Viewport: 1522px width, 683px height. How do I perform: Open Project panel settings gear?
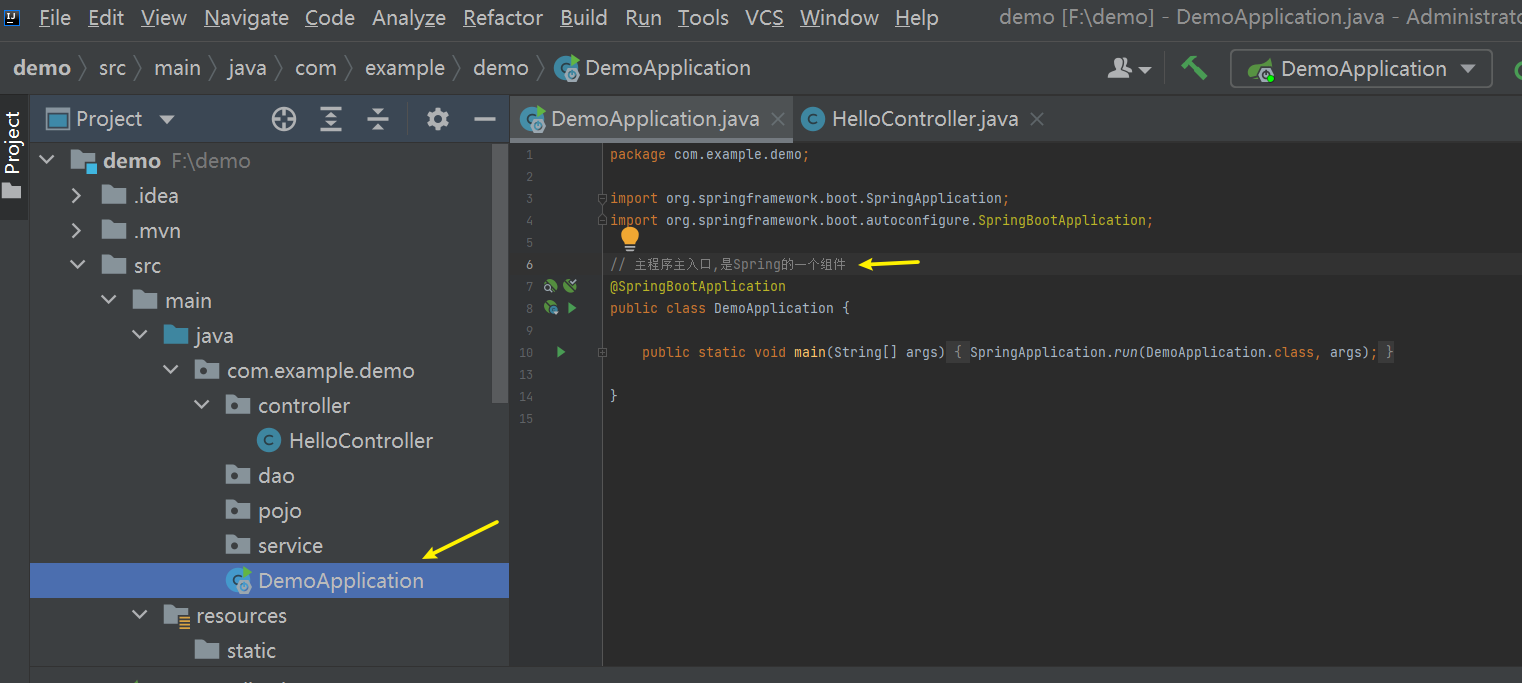tap(438, 119)
